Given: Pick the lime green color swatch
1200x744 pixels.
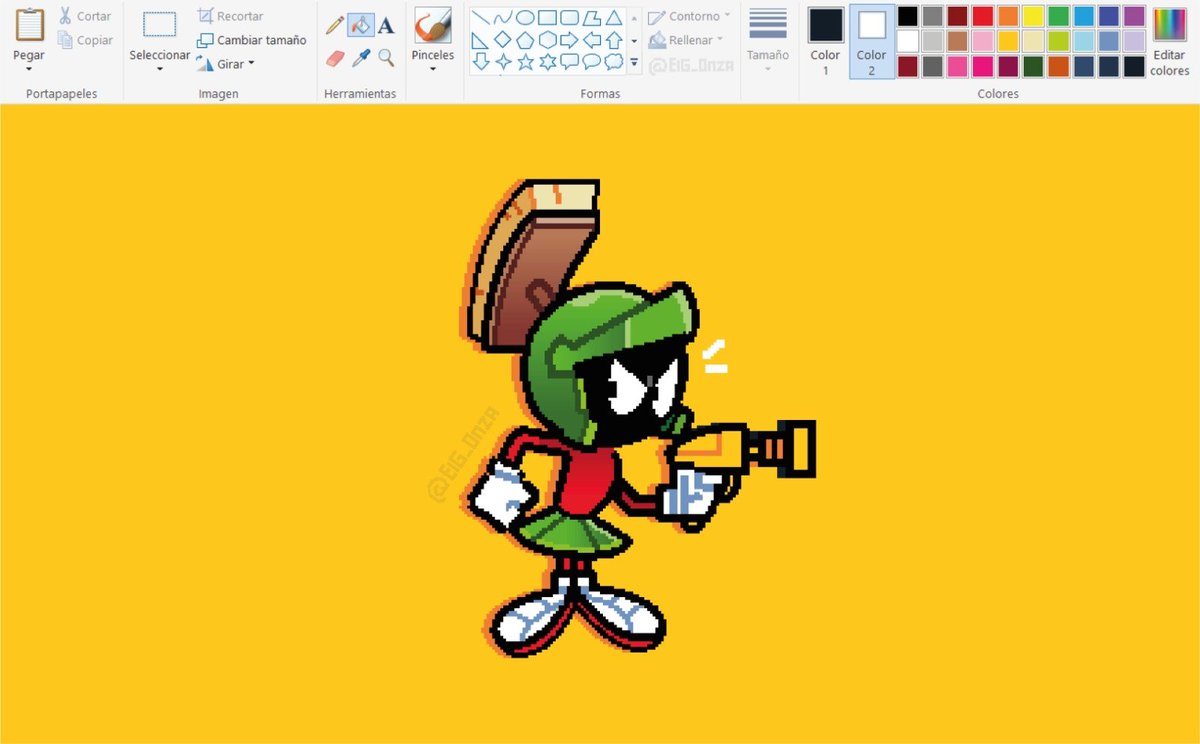Looking at the screenshot, I should (1058, 41).
